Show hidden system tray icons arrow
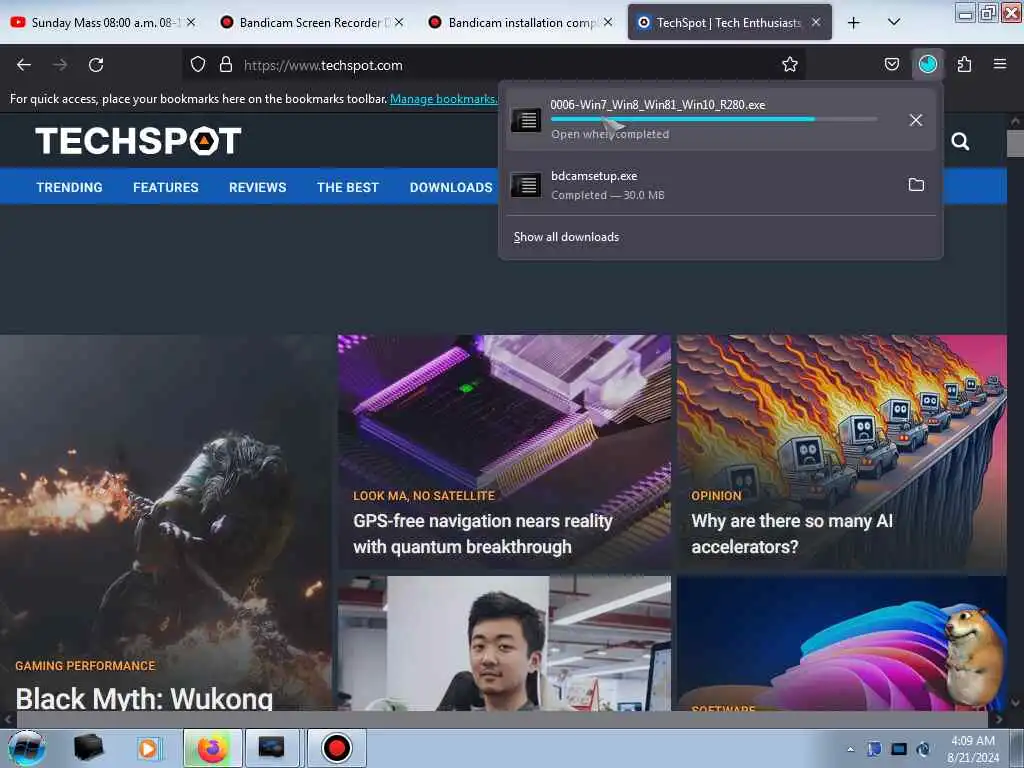The width and height of the screenshot is (1024, 768). point(850,749)
